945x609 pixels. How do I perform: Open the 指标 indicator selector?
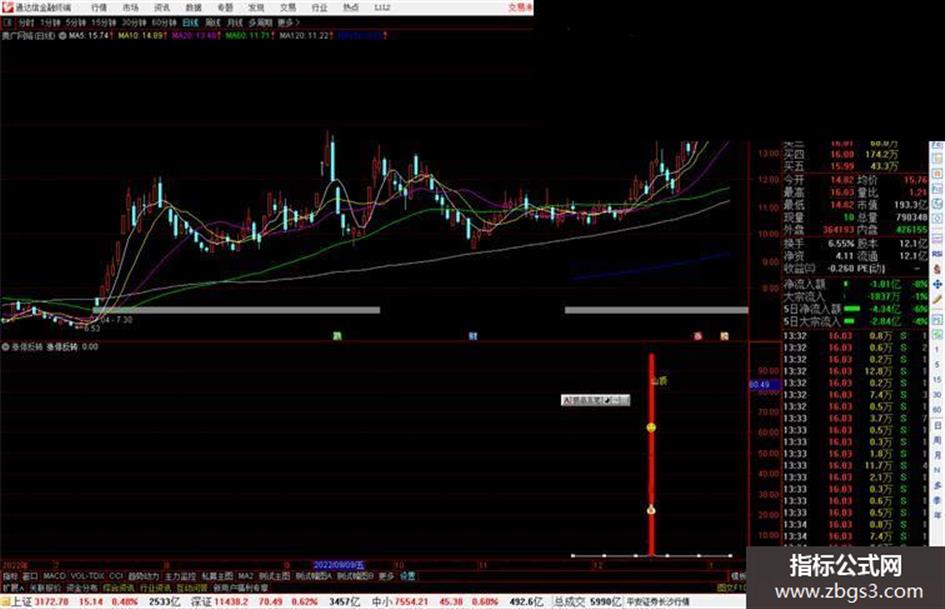click(x=10, y=576)
